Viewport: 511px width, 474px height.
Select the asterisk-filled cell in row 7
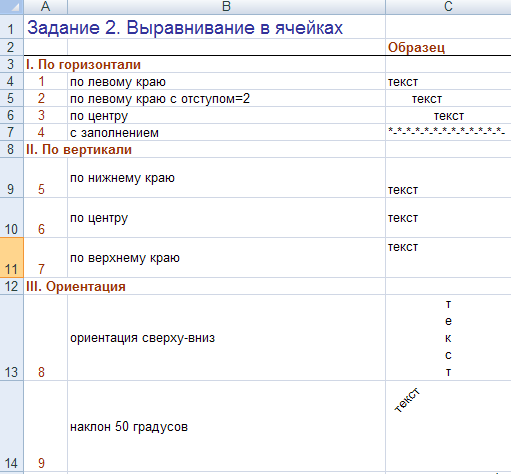[448, 132]
